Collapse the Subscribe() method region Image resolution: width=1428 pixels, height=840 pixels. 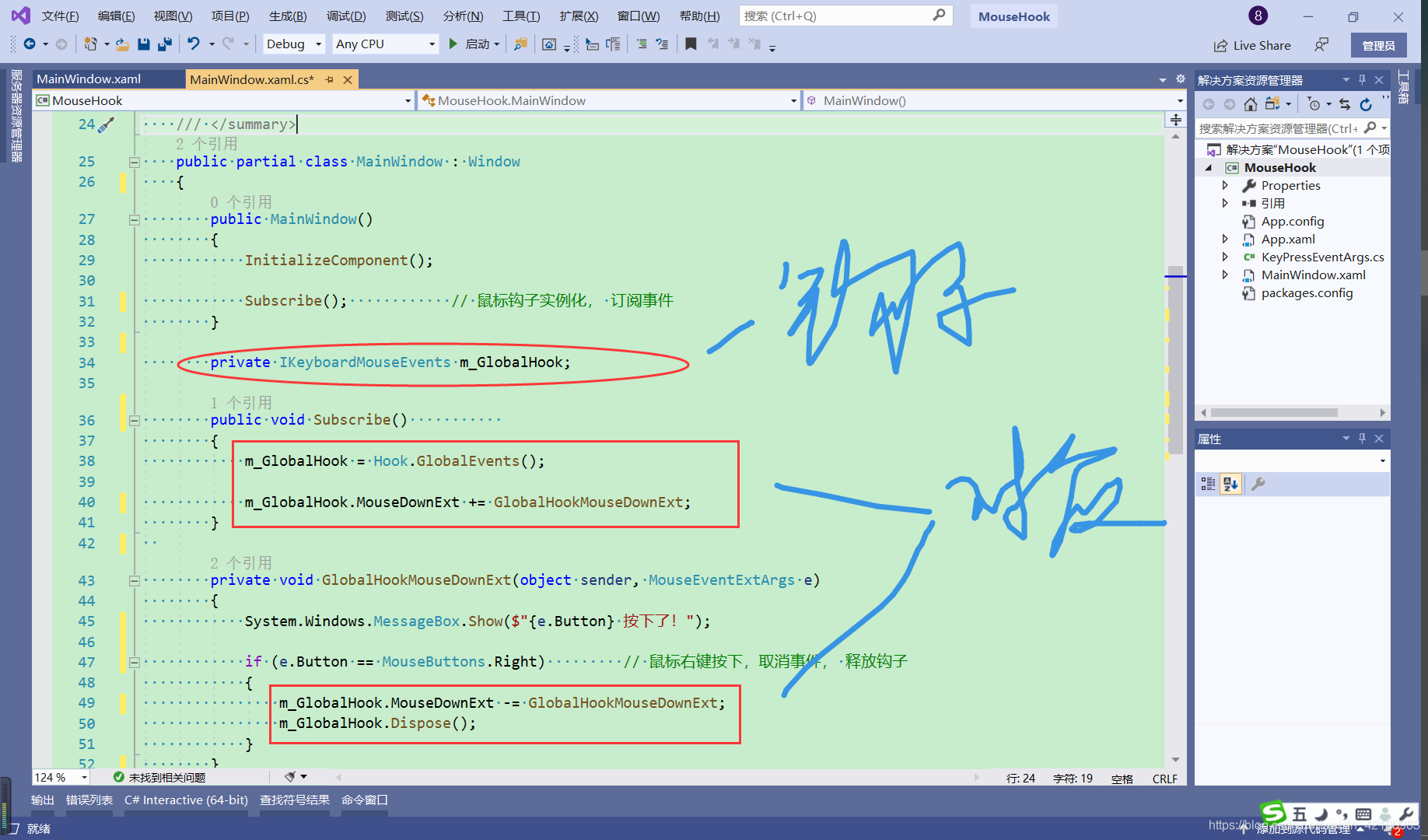pos(134,421)
